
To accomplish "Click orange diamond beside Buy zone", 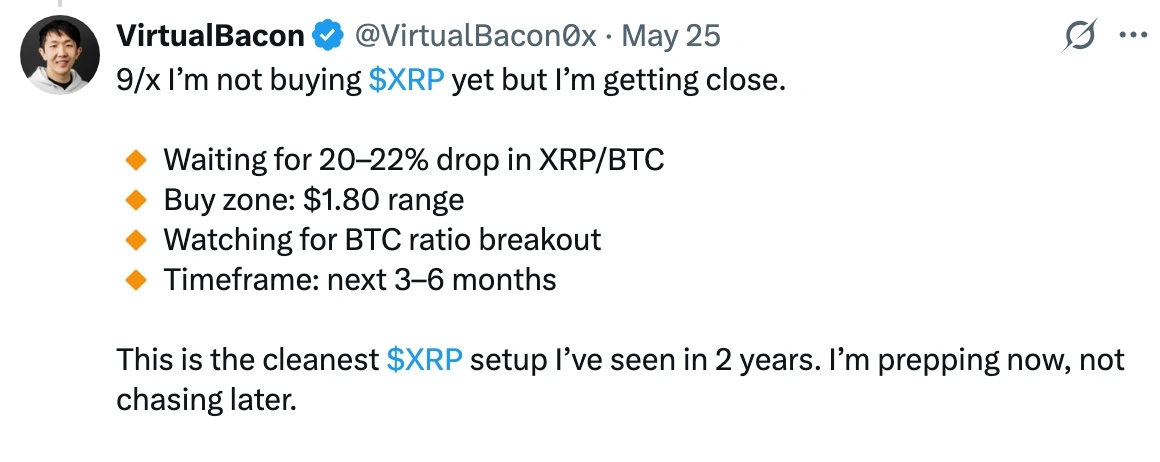I will (136, 200).
